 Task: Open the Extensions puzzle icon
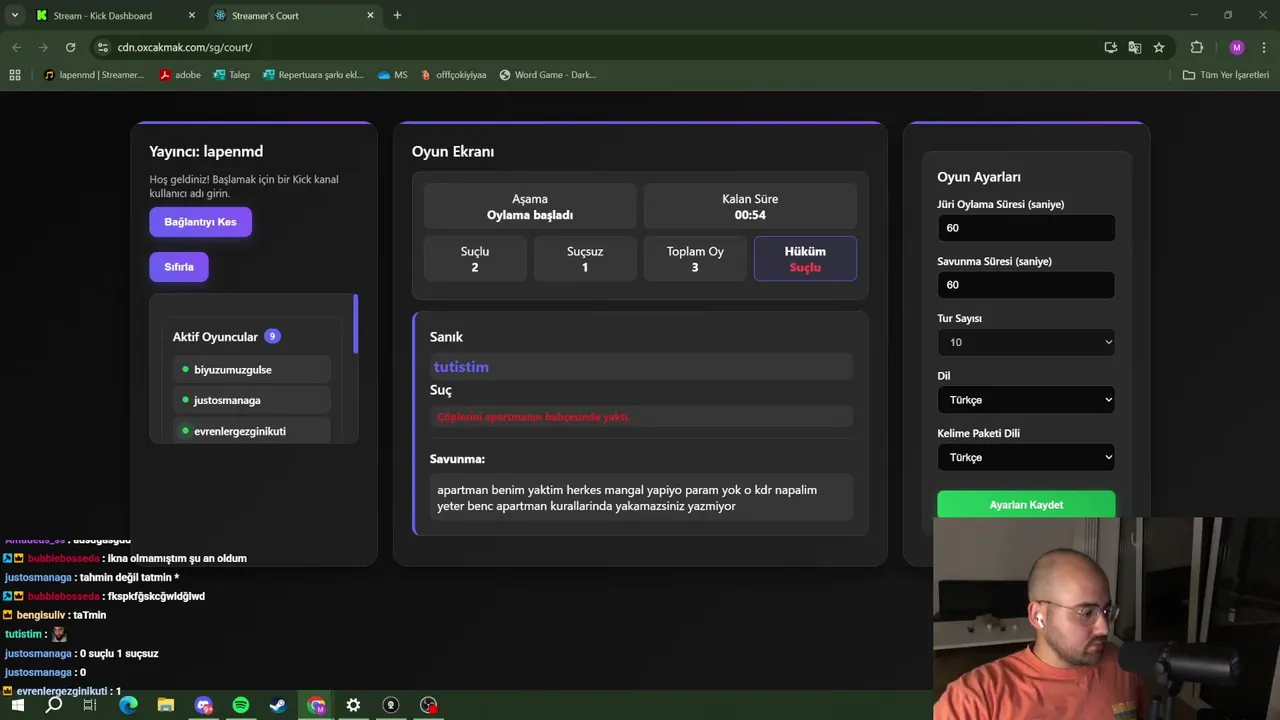click(1197, 47)
